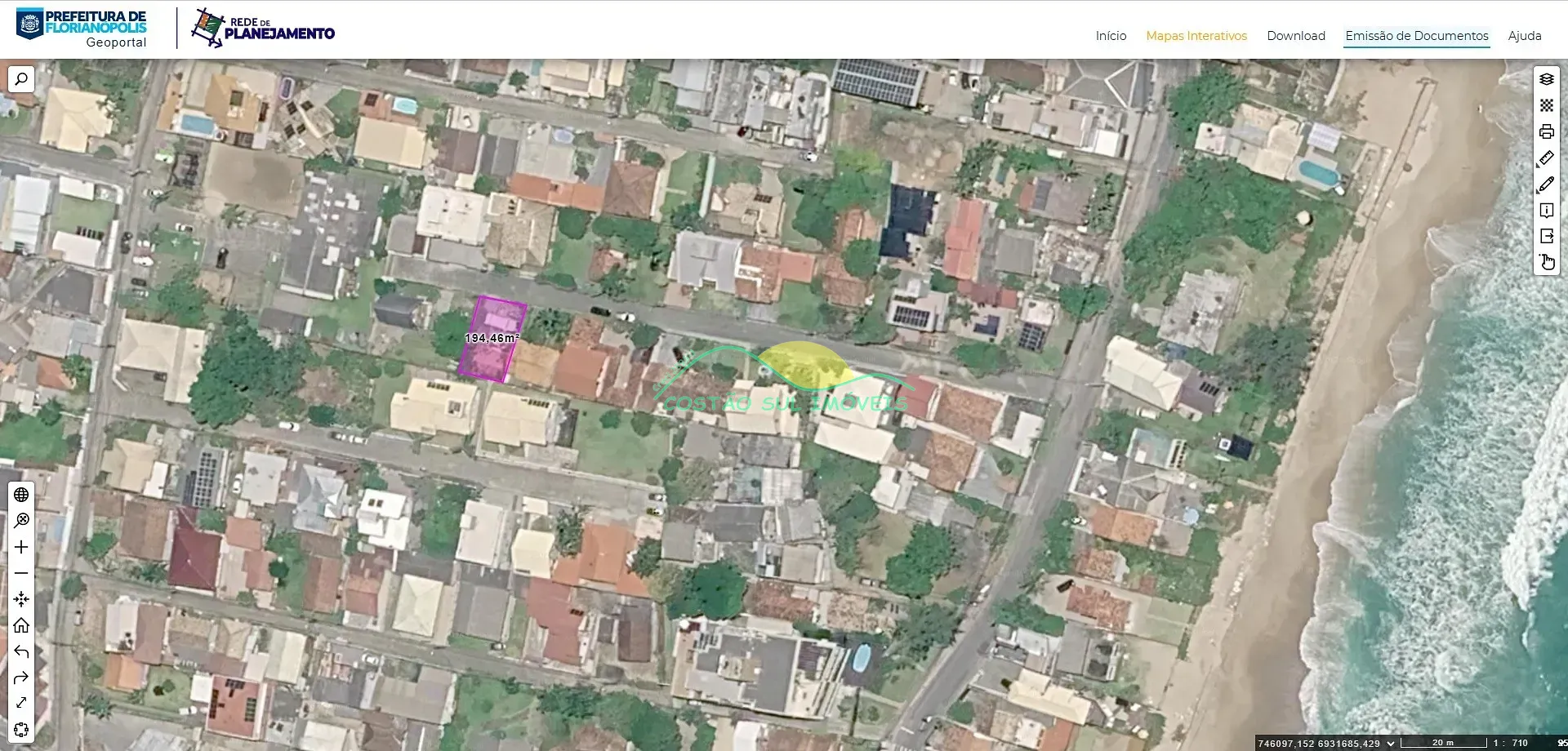The image size is (1568, 751).
Task: Click the 20 m scale bar
Action: pyautogui.click(x=1444, y=743)
